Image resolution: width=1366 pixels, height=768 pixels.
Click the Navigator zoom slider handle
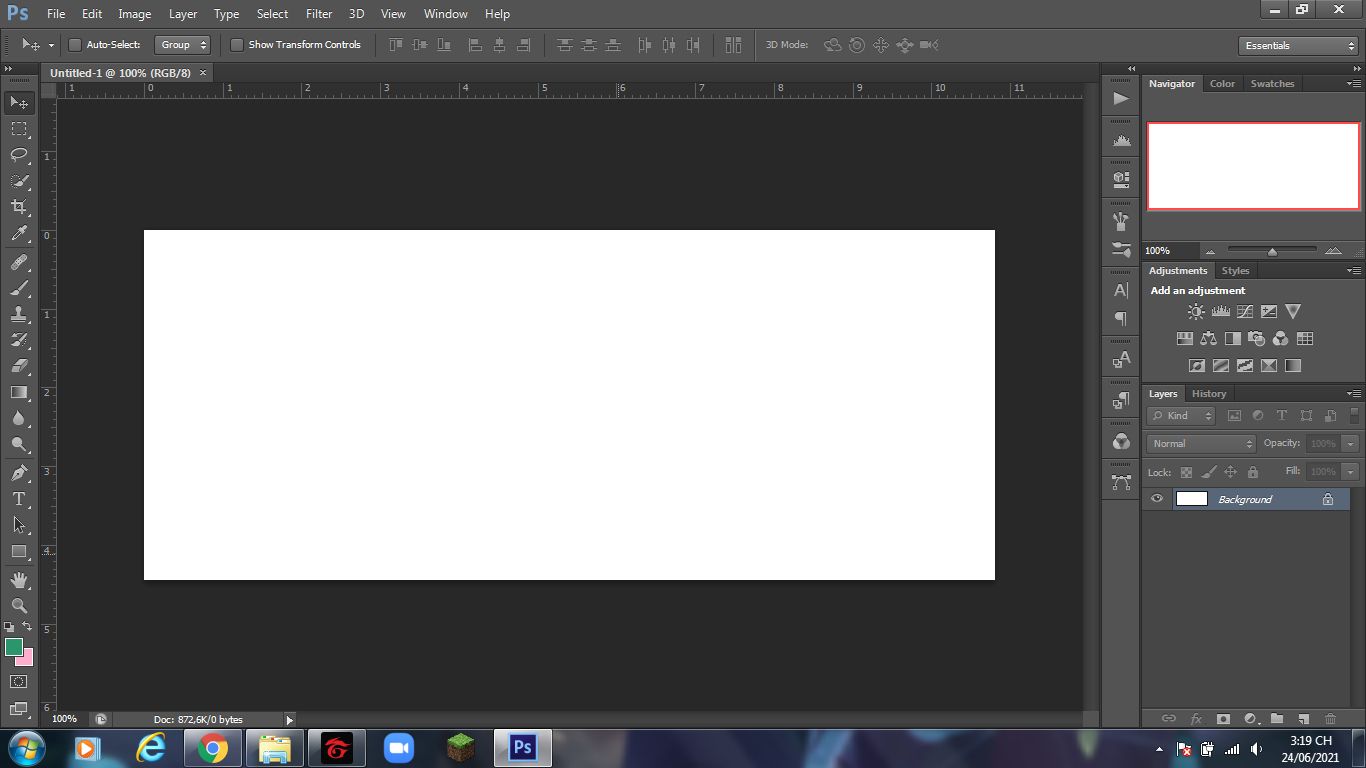tap(1272, 252)
